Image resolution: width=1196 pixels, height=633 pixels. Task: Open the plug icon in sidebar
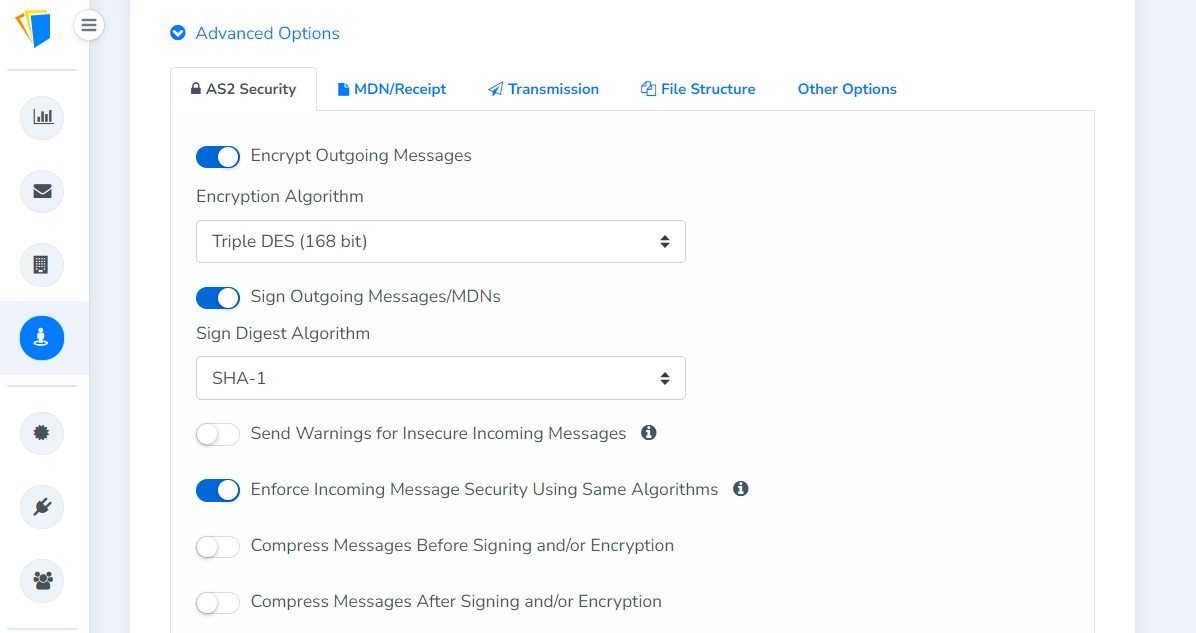(x=42, y=507)
